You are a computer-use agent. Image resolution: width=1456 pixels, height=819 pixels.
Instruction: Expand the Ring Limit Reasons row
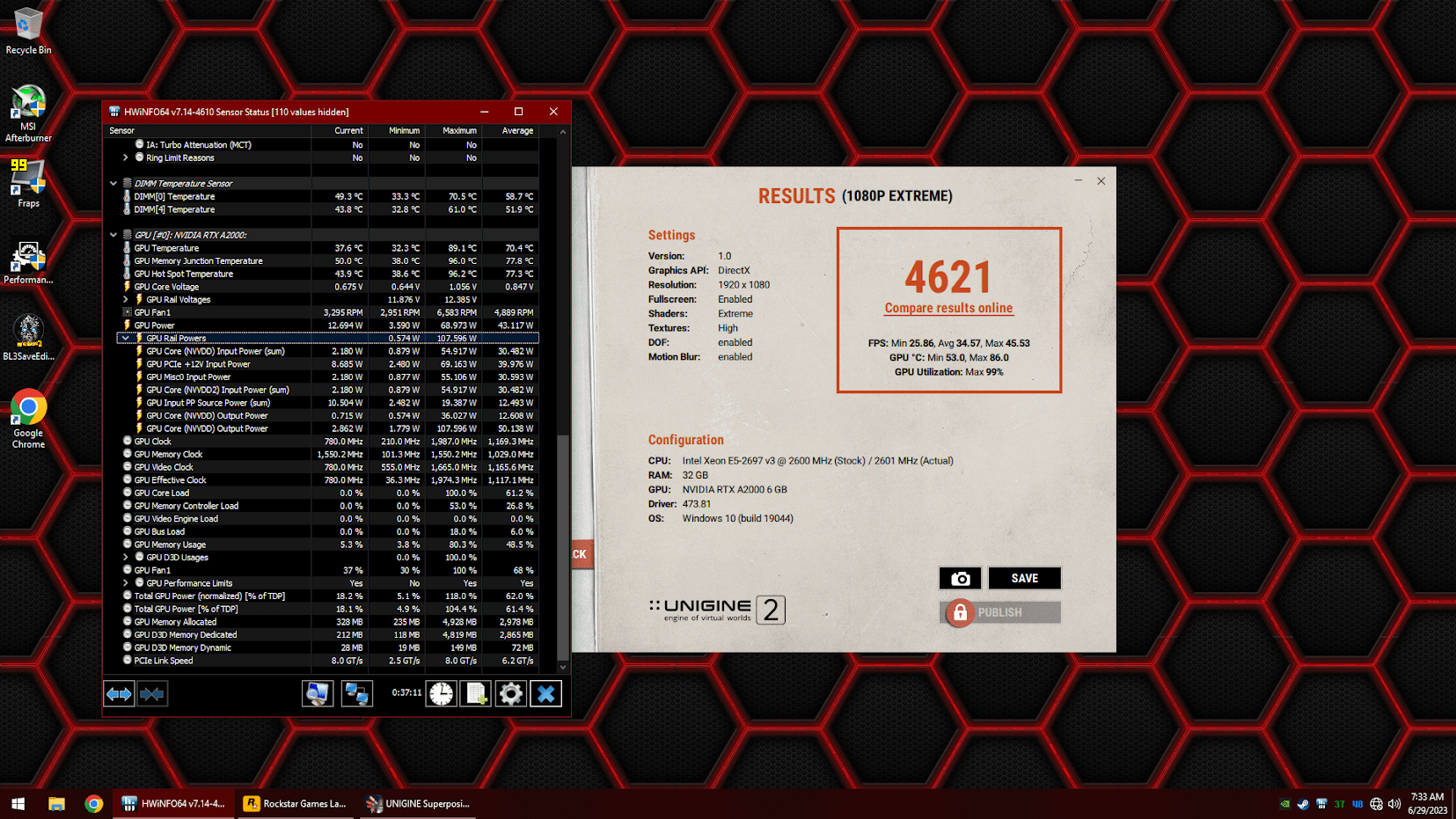coord(126,157)
